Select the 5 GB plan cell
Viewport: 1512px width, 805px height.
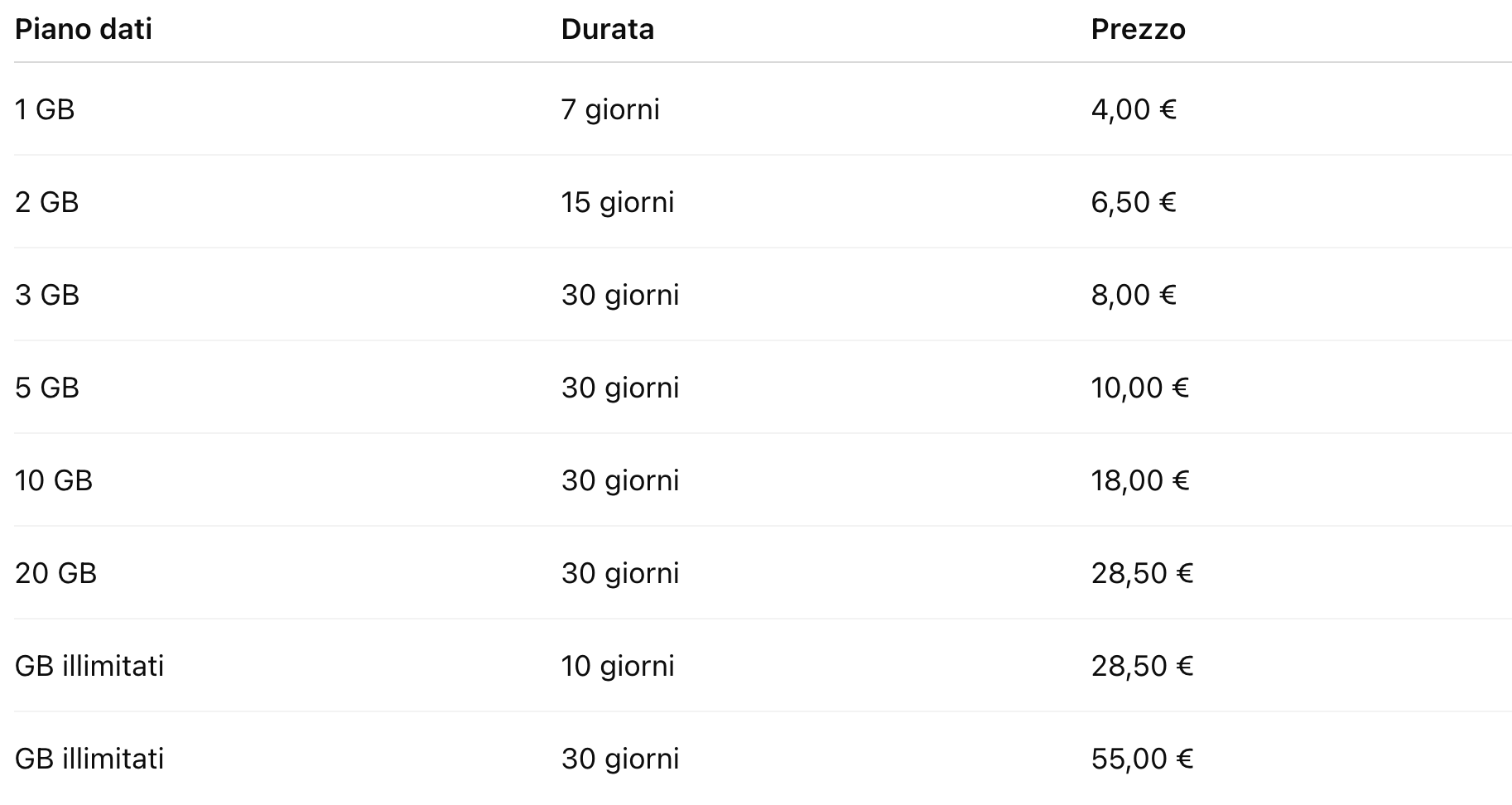[x=47, y=388]
